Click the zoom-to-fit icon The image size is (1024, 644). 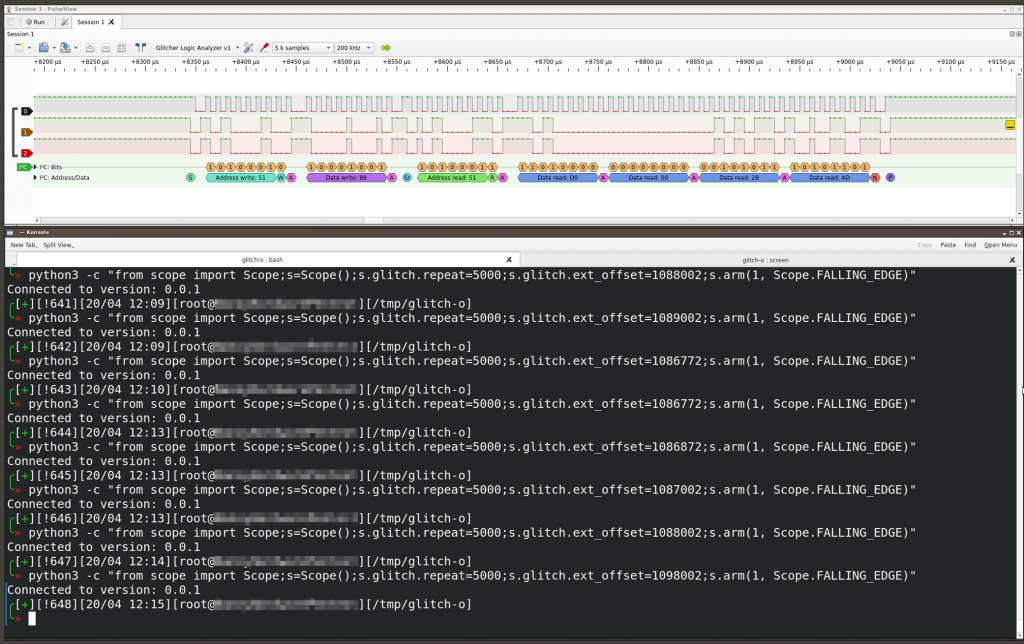click(x=122, y=47)
